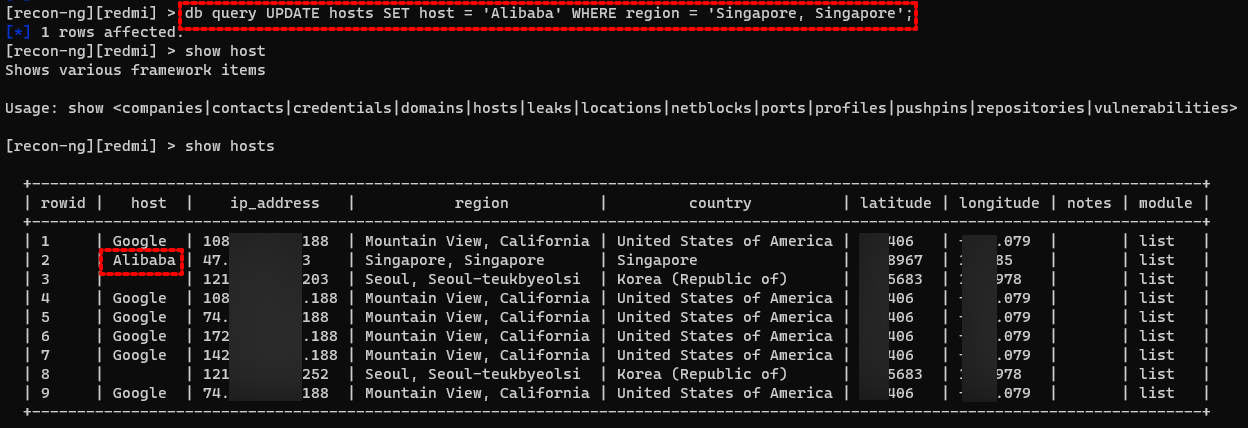Click 'profiles' in the usage options
The width and height of the screenshot is (1248, 428).
click(850, 108)
